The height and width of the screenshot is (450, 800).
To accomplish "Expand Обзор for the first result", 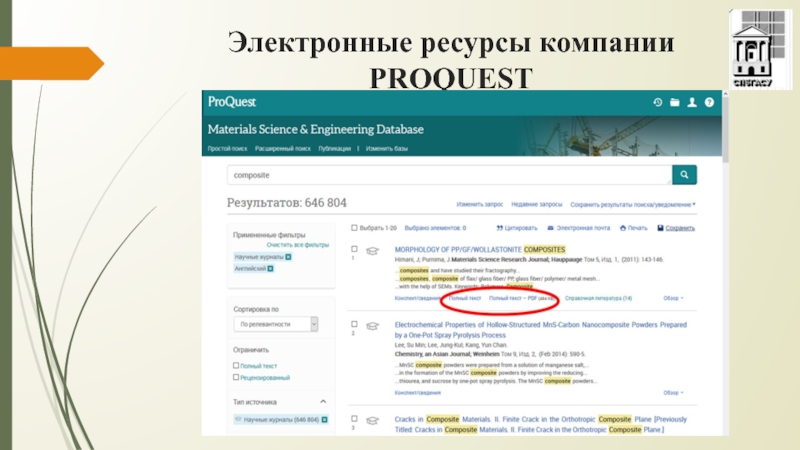I will click(675, 298).
